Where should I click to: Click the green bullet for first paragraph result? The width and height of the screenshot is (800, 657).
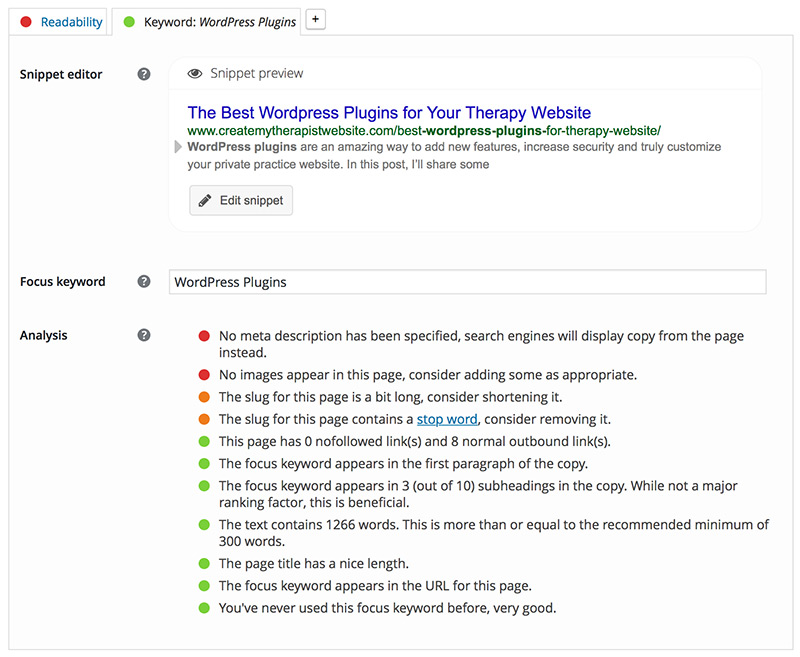click(204, 464)
